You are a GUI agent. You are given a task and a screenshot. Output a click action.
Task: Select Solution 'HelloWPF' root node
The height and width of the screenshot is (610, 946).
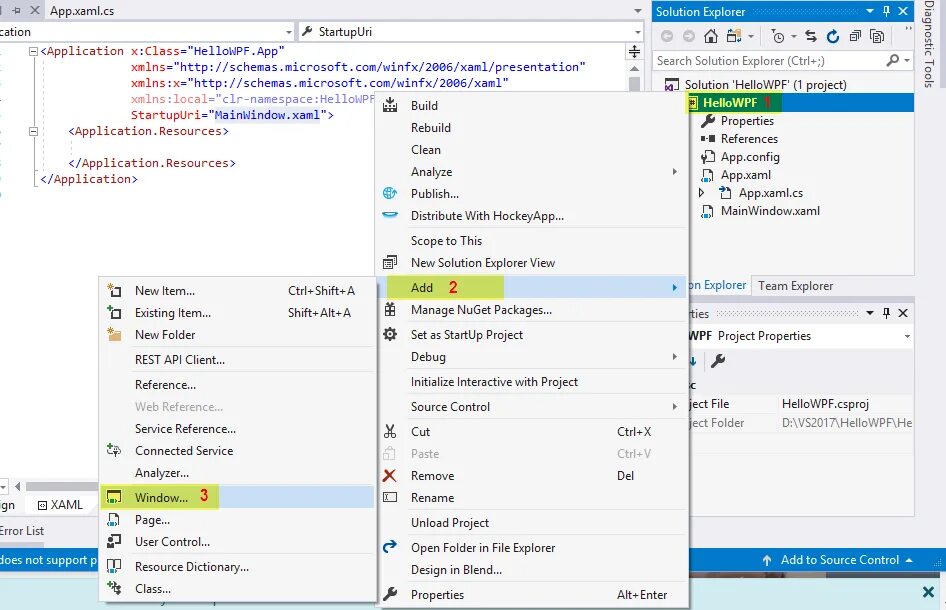[765, 84]
